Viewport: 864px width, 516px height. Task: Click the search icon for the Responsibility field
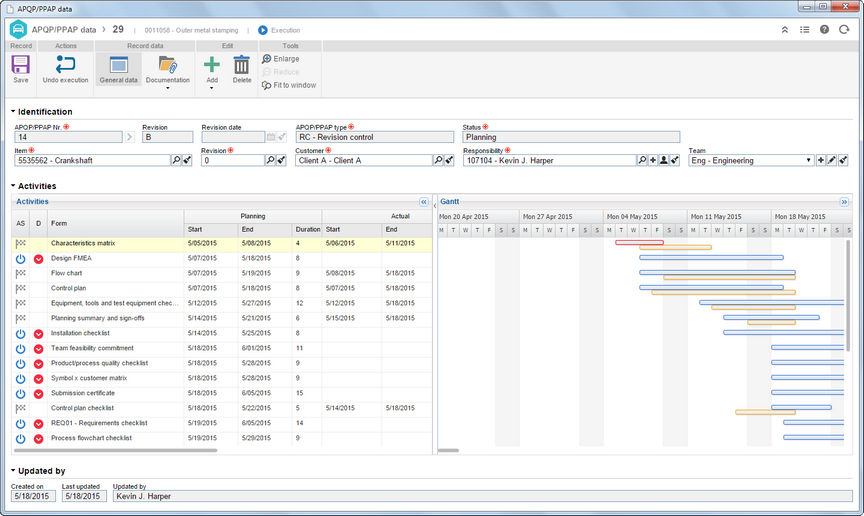coord(642,160)
